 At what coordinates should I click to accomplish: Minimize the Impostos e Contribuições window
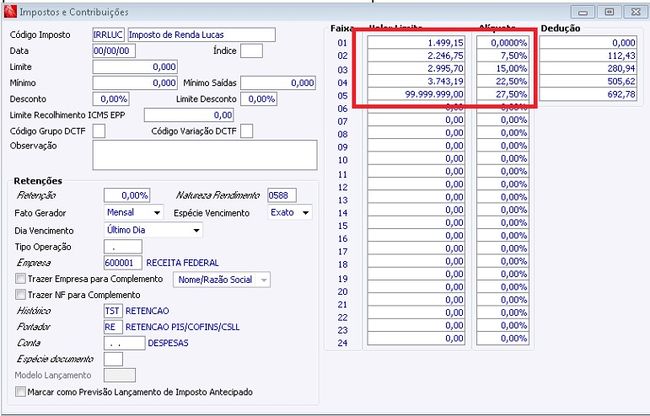click(583, 12)
